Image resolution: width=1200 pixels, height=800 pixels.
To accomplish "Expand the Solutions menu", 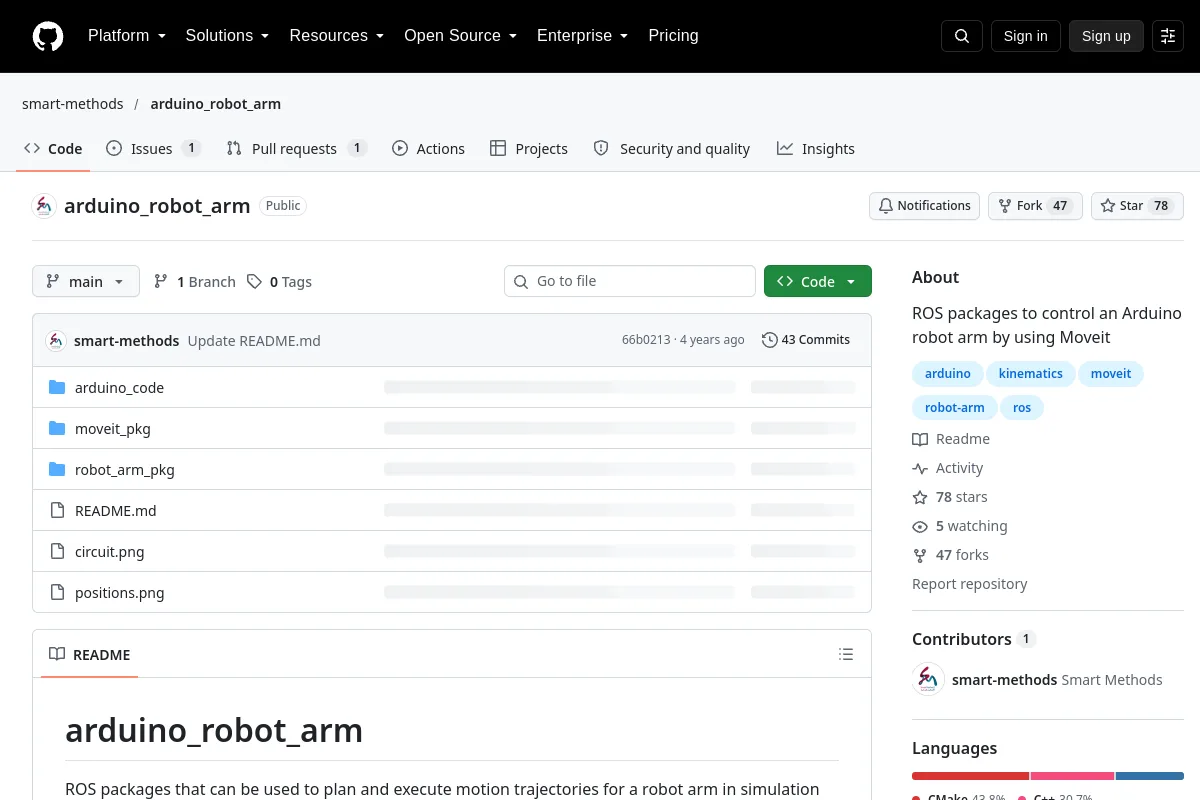I will click(x=227, y=36).
